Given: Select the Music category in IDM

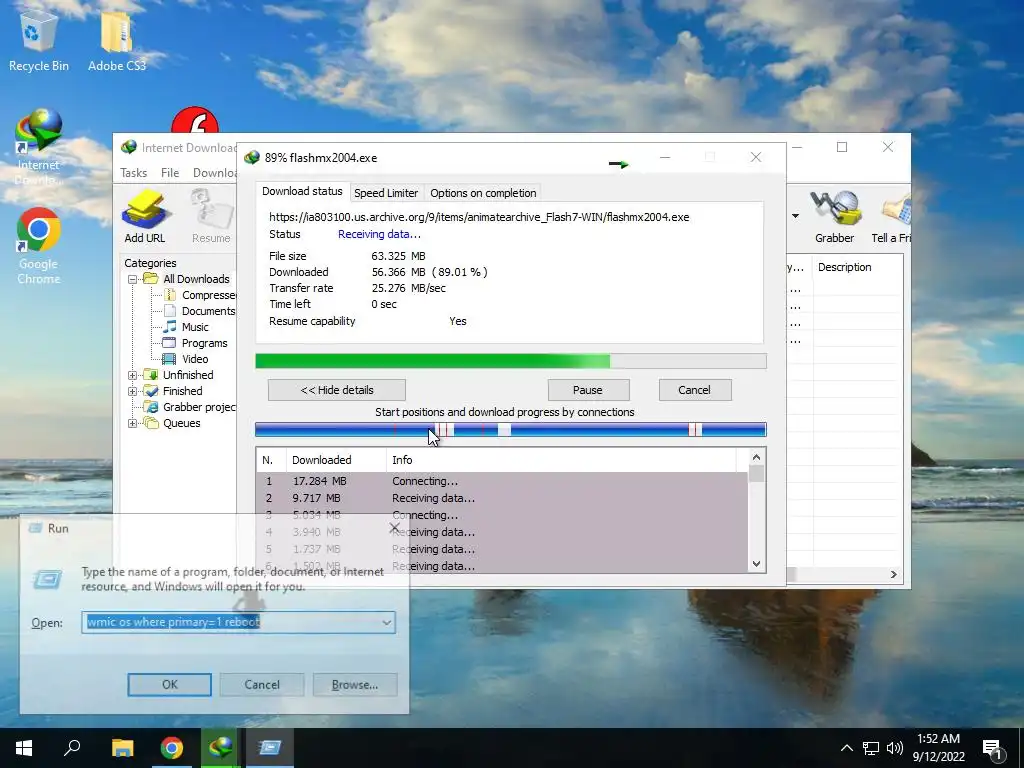Looking at the screenshot, I should click(195, 327).
